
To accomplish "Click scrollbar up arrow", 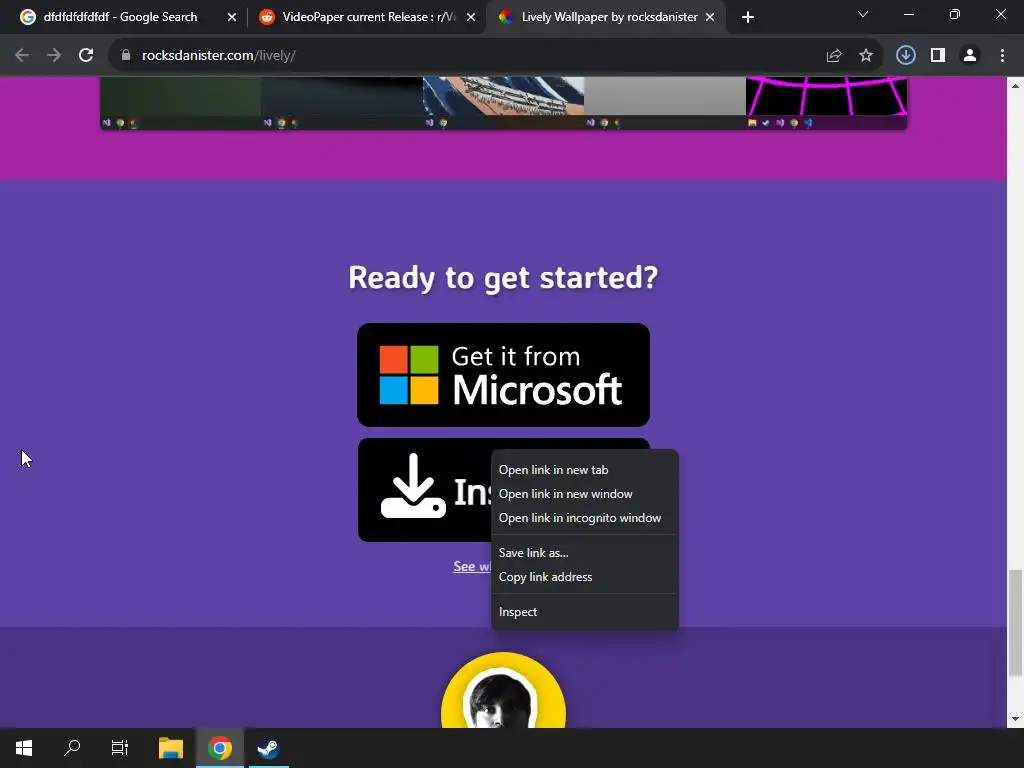I will click(1015, 86).
